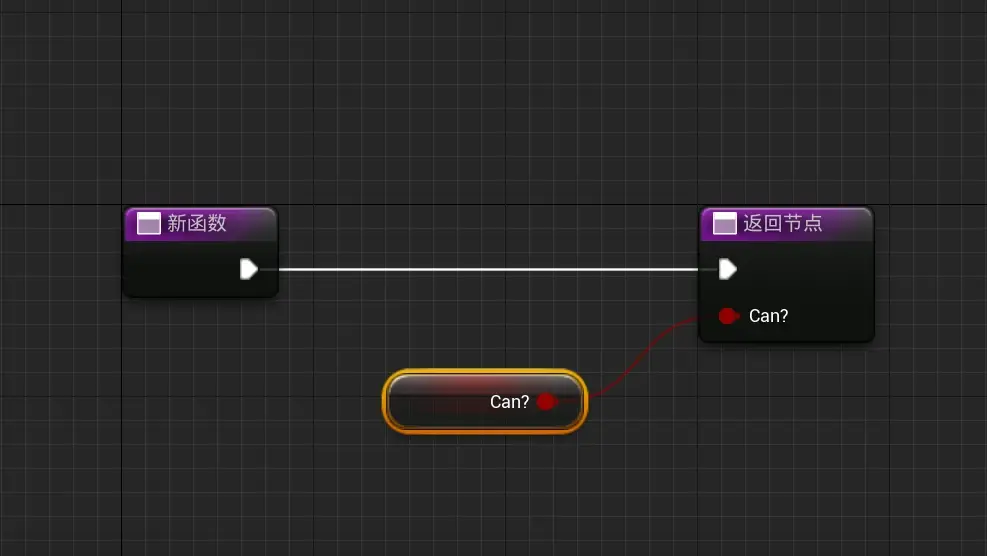Click the 新函数 node function icon
The height and width of the screenshot is (556, 987).
click(x=149, y=223)
